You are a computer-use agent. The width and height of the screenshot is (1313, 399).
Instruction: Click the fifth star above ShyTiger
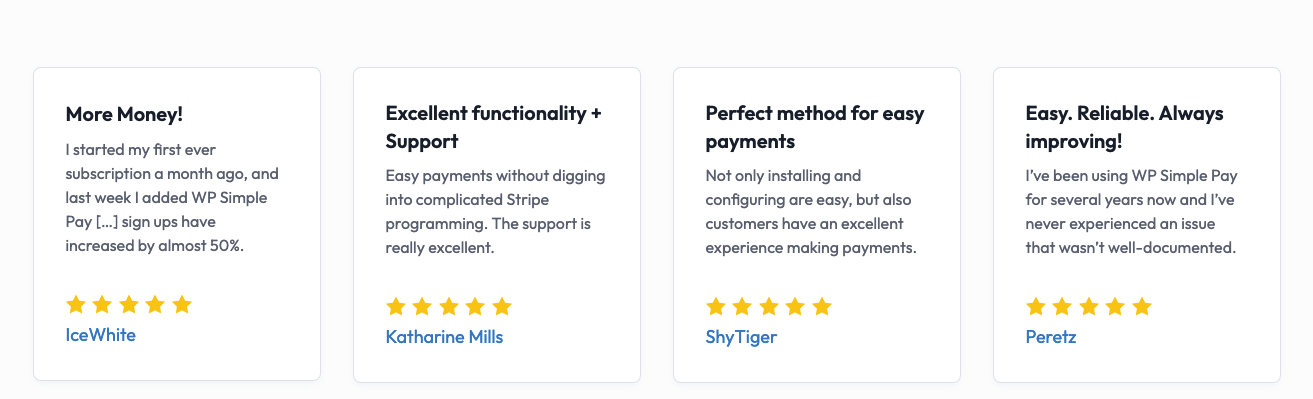tap(822, 307)
